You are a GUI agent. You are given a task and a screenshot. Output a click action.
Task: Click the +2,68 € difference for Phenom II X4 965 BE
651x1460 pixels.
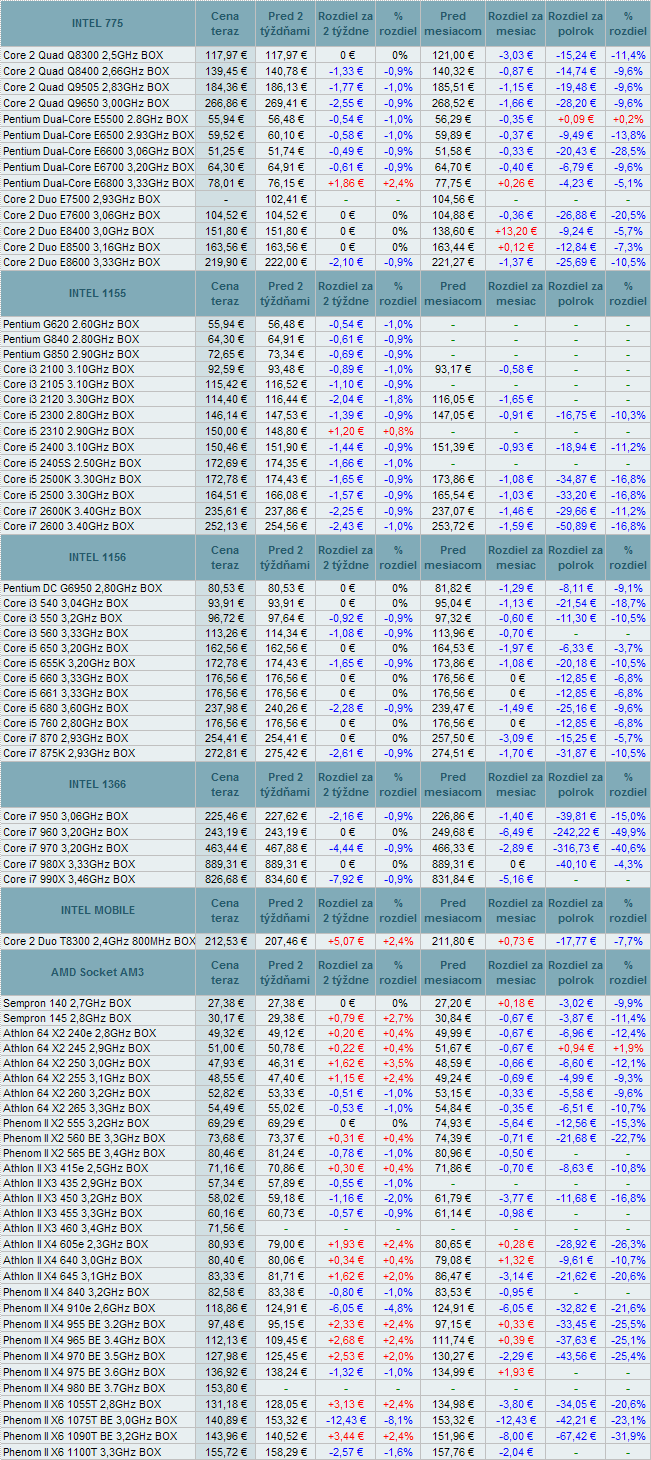(x=347, y=1340)
